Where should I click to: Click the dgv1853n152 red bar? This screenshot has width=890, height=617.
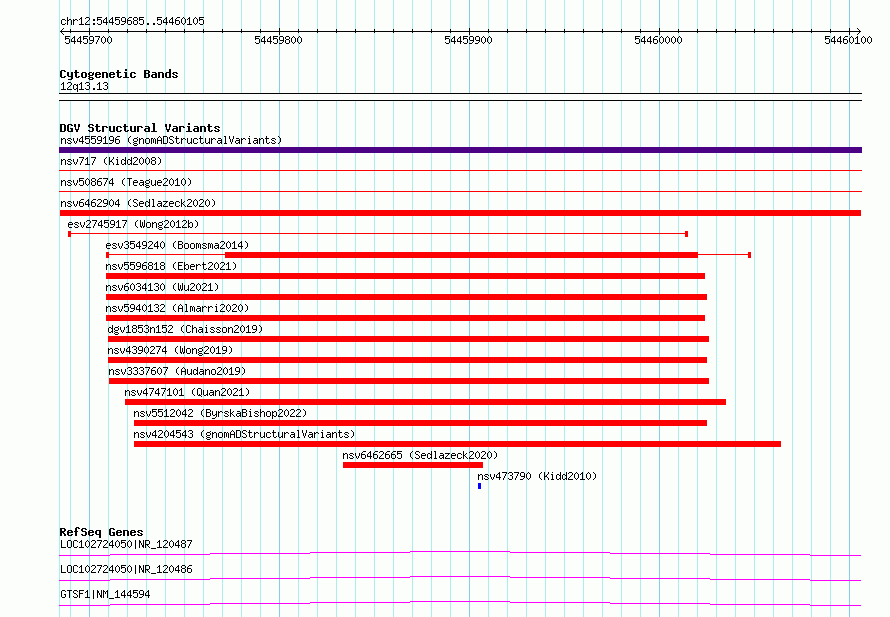(x=408, y=339)
